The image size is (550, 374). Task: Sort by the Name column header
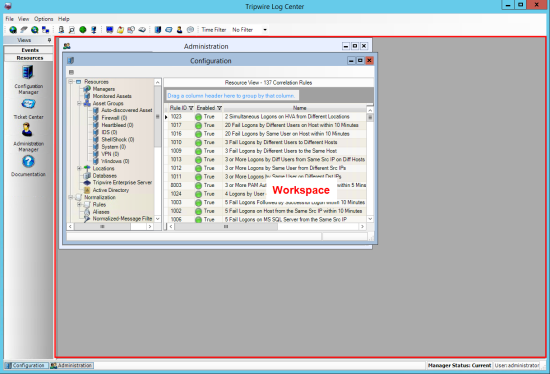[x=300, y=108]
